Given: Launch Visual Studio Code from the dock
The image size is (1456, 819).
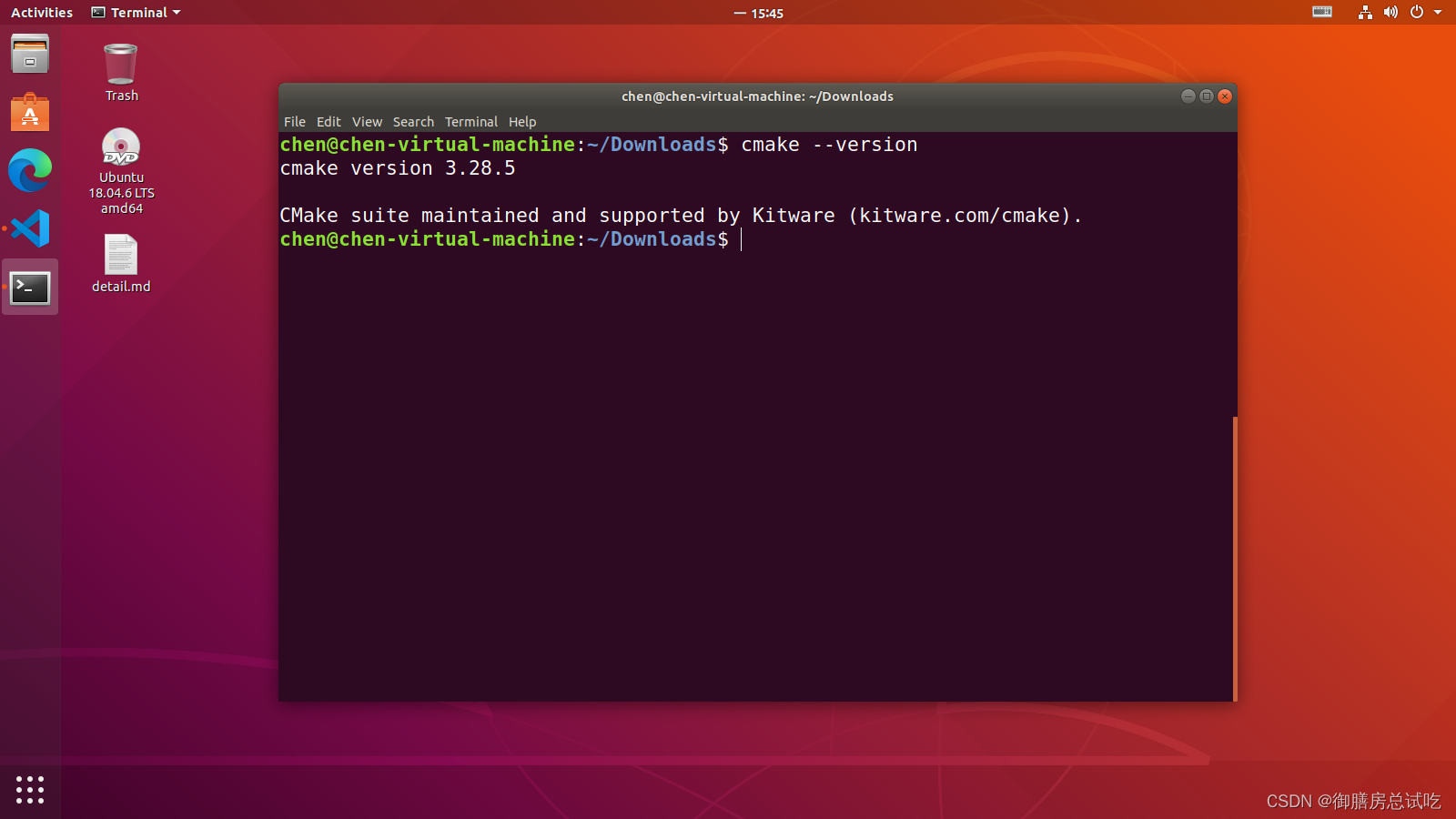Looking at the screenshot, I should pos(30,228).
